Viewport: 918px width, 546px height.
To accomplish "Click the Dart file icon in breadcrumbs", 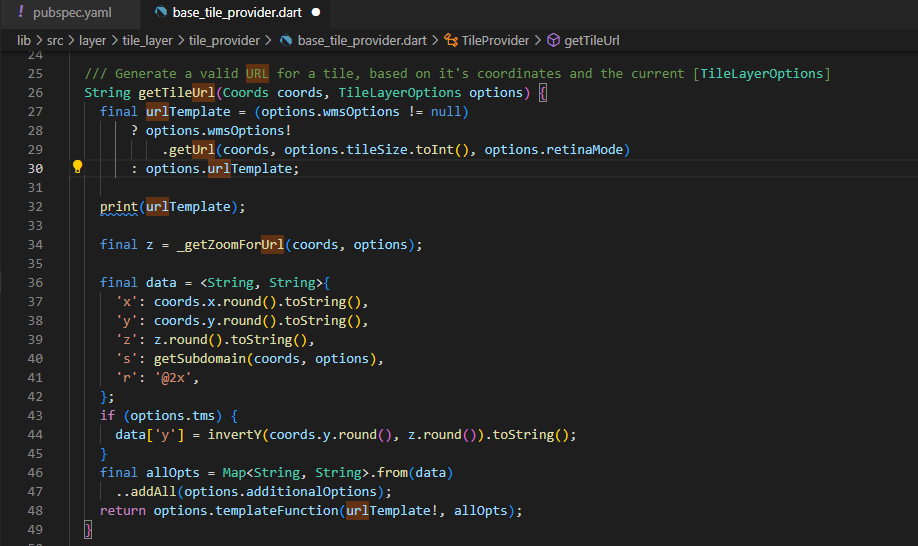I will (x=286, y=40).
